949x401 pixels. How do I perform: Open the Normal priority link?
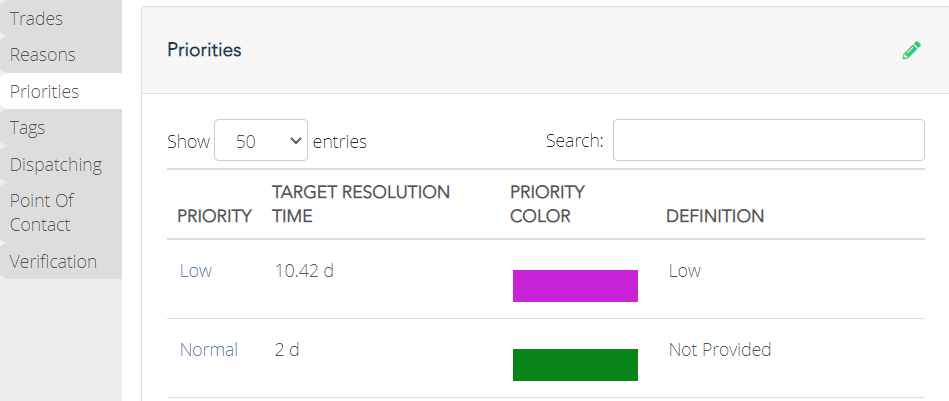point(209,350)
